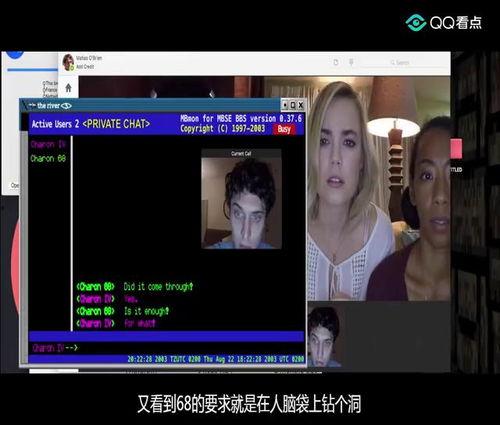Click the message "Did it come through?"
Viewport: 500px width, 425px height.
coord(158,287)
